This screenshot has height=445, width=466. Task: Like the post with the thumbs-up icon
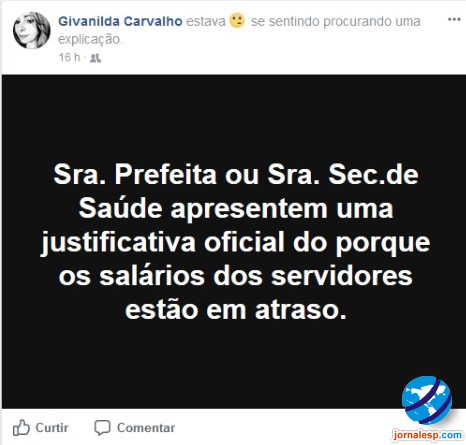point(21,427)
